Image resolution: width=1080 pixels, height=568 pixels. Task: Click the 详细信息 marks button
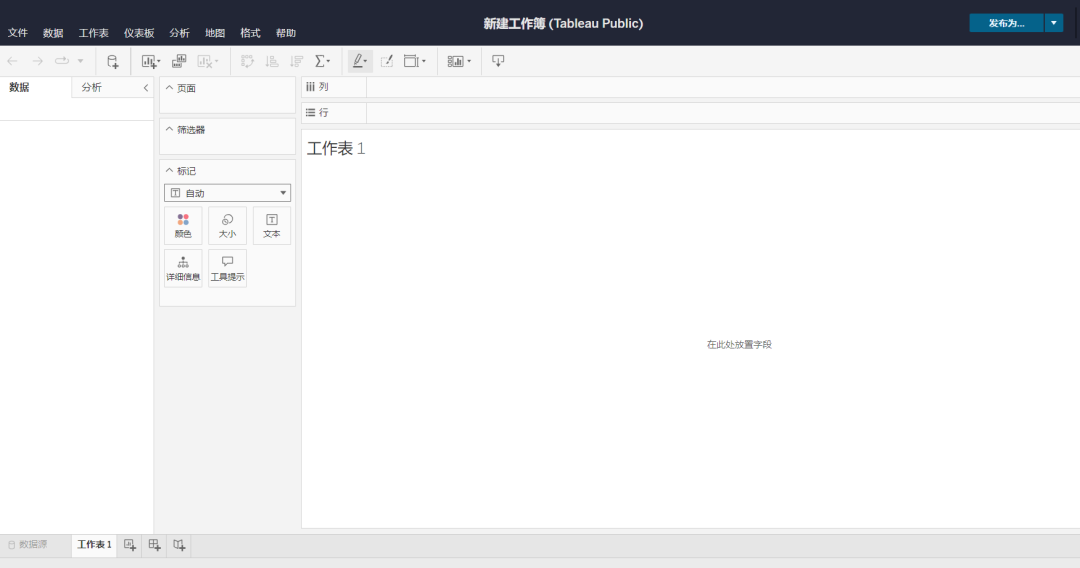[183, 269]
